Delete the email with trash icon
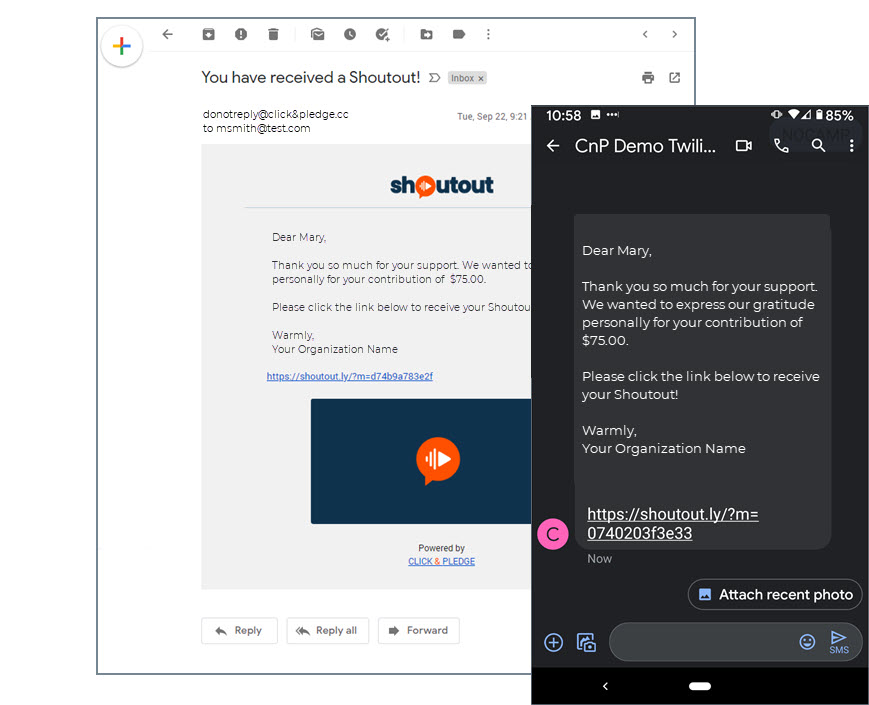 tap(273, 34)
